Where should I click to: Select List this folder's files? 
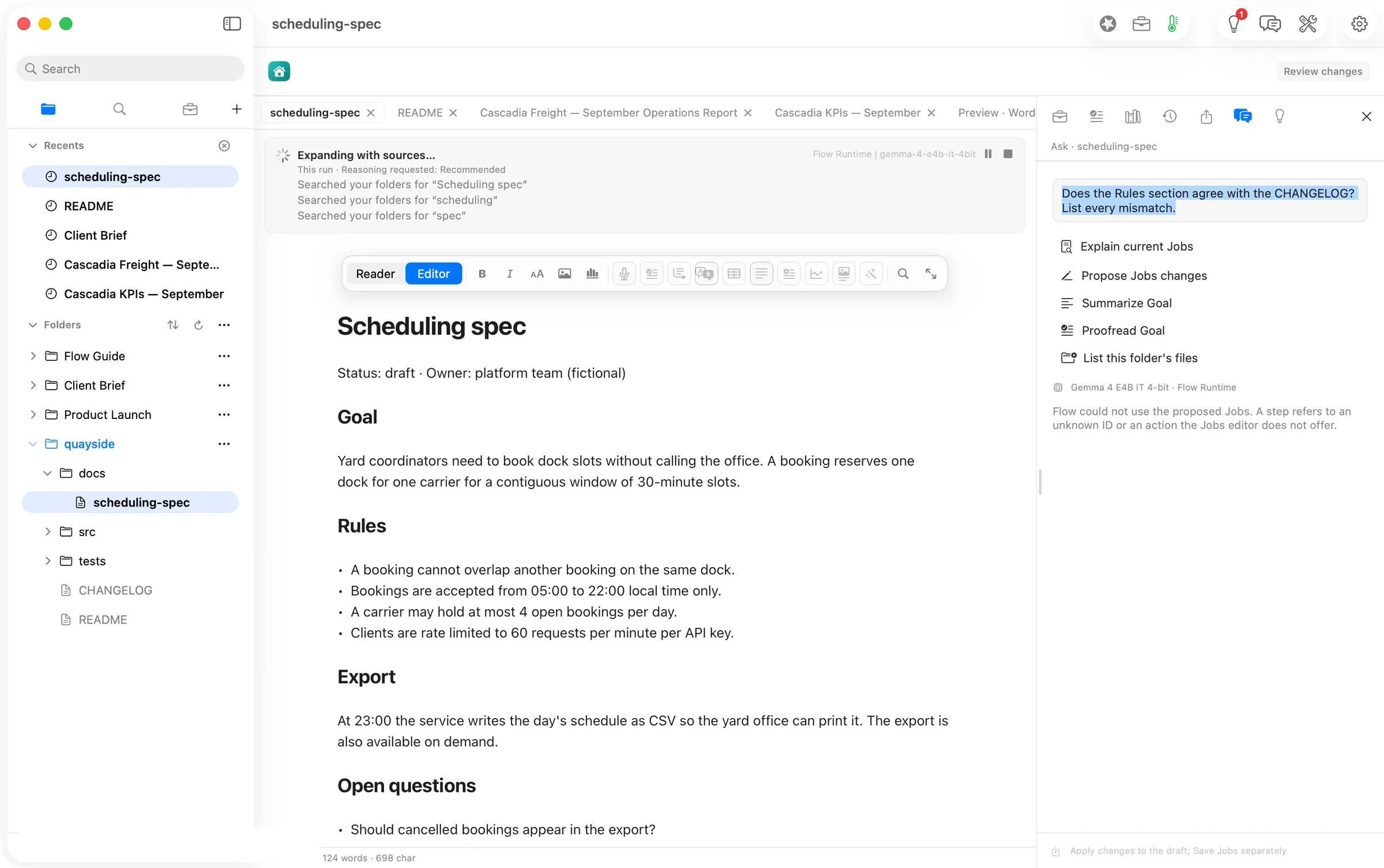pyautogui.click(x=1139, y=358)
